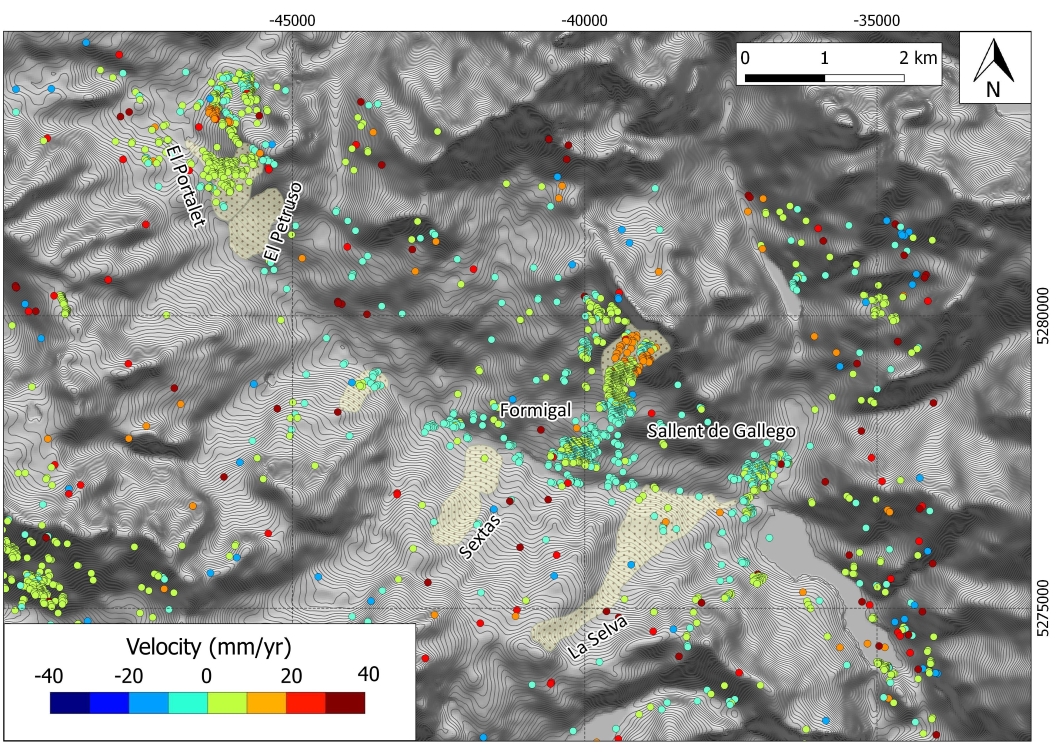Click the Formigal place label

(534, 410)
